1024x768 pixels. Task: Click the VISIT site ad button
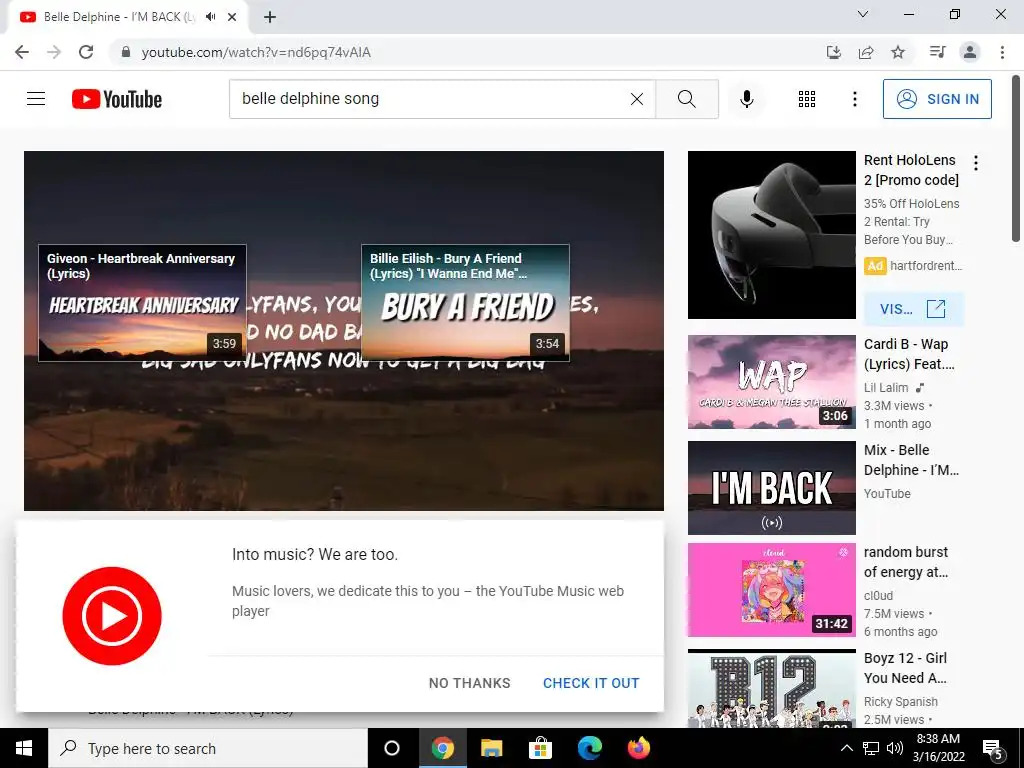[x=913, y=309]
